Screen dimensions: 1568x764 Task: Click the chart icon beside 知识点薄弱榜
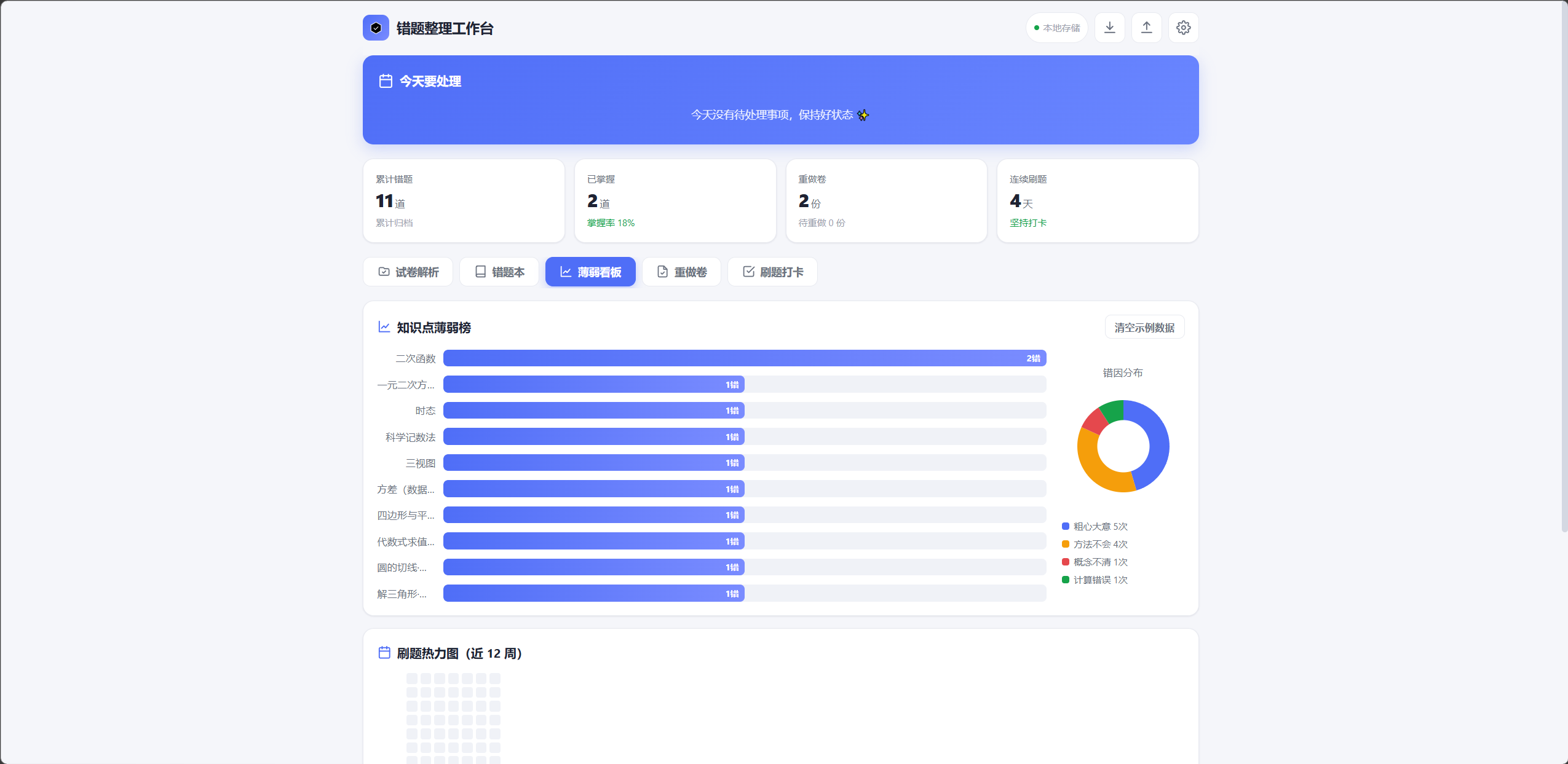[384, 327]
